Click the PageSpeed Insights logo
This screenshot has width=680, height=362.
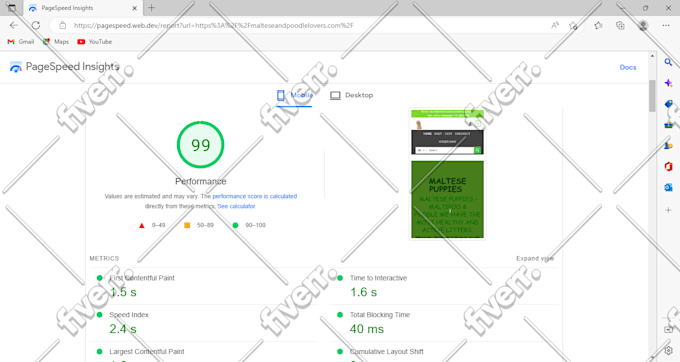64,67
